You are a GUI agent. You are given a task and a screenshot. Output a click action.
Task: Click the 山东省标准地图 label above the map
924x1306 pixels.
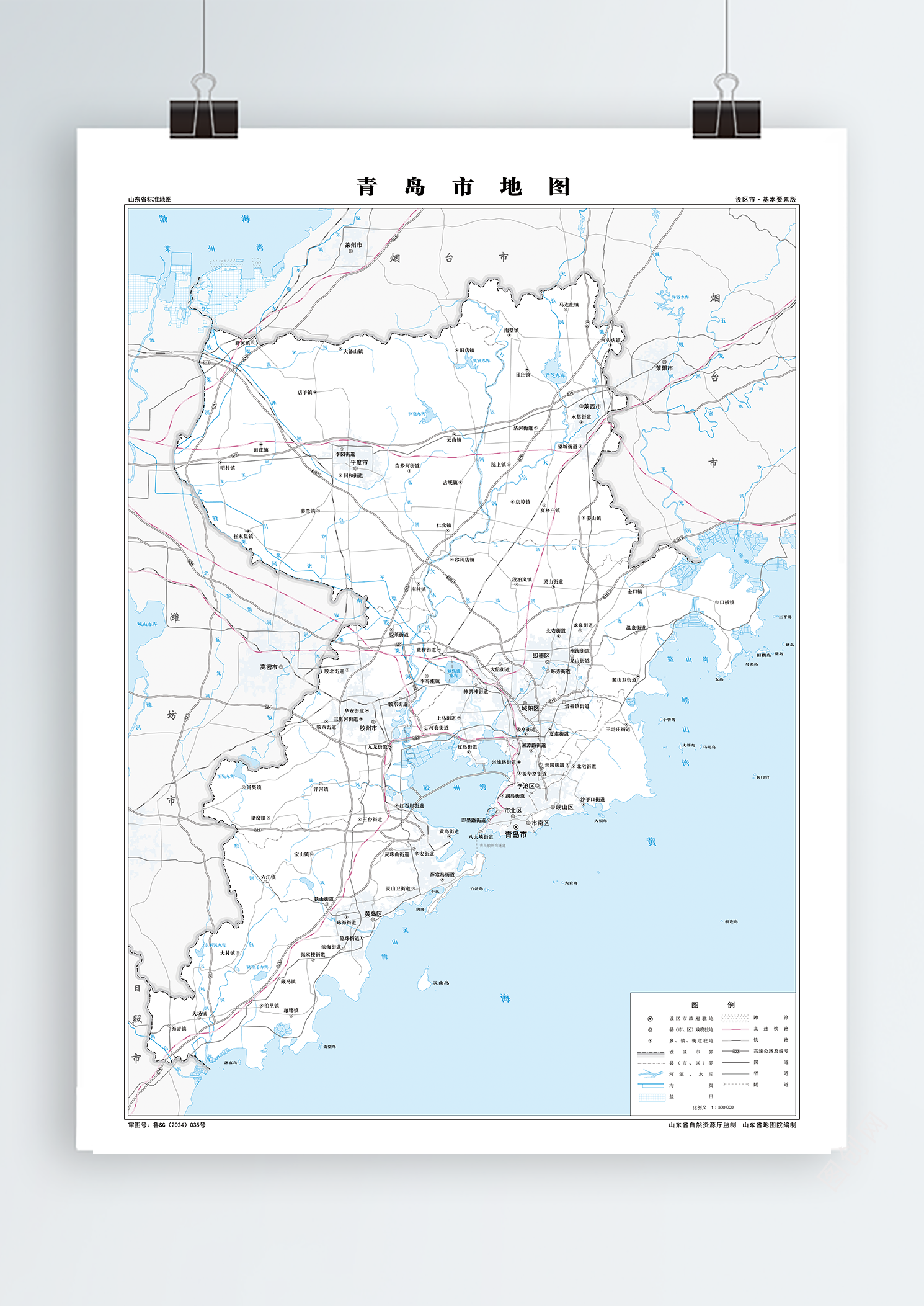(149, 200)
